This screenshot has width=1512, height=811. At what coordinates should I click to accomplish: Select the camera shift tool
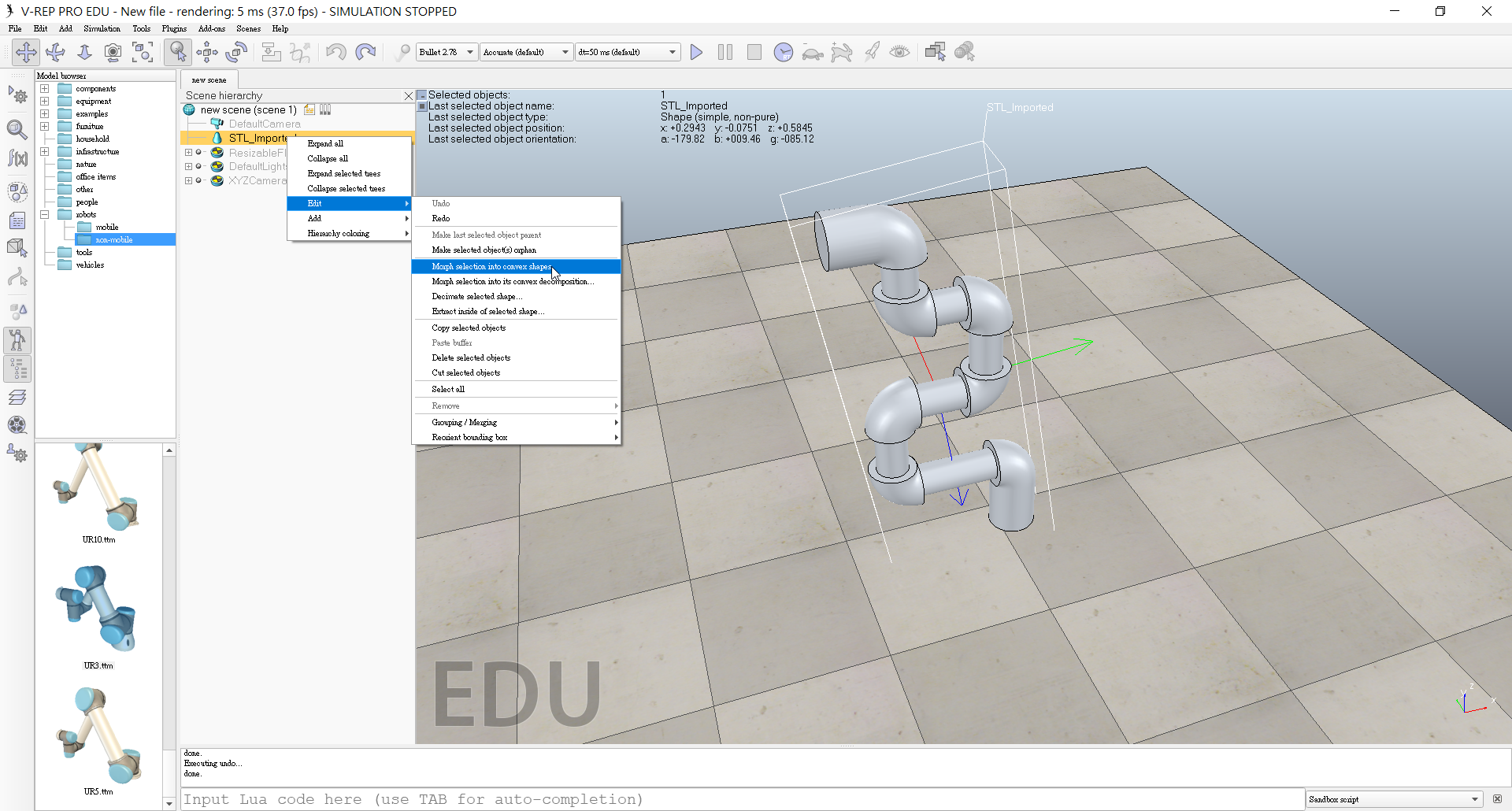(x=84, y=52)
